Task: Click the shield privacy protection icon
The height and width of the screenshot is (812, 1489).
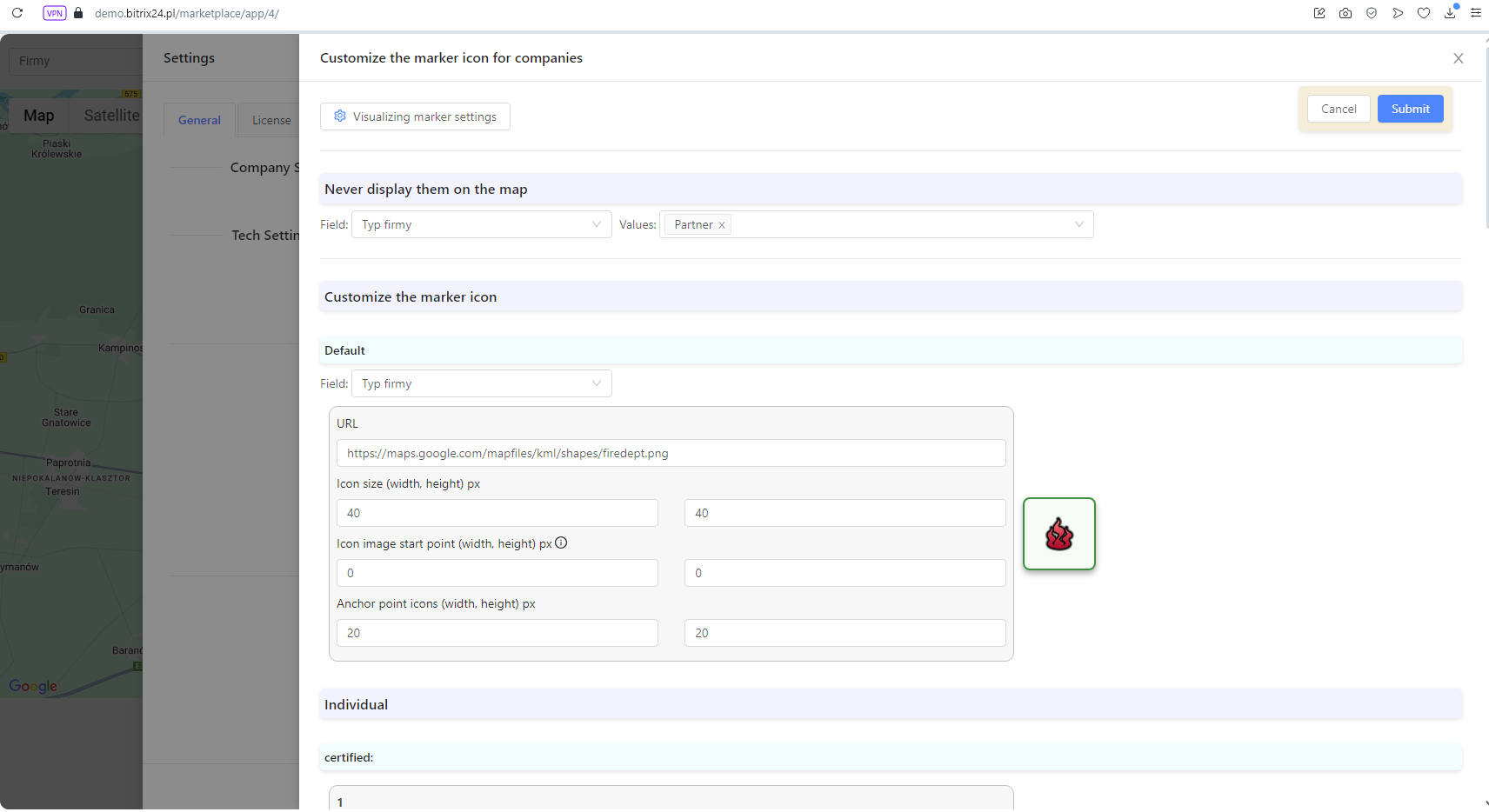Action: [1372, 13]
